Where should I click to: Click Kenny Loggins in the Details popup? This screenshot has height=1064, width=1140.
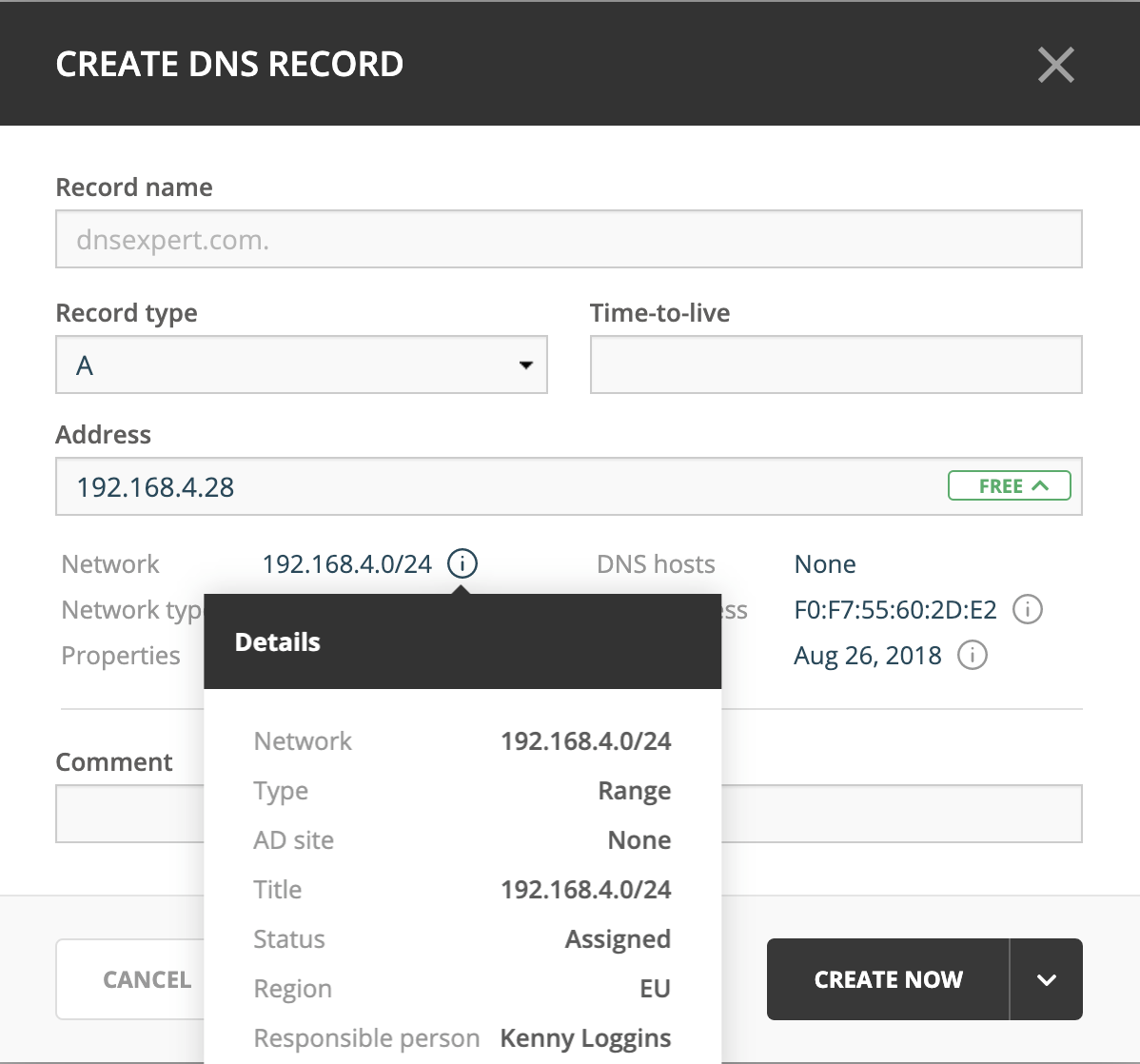point(585,1038)
